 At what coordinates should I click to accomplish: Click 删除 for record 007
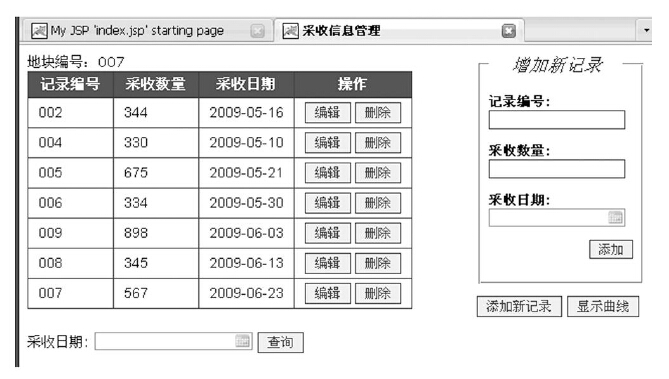378,293
